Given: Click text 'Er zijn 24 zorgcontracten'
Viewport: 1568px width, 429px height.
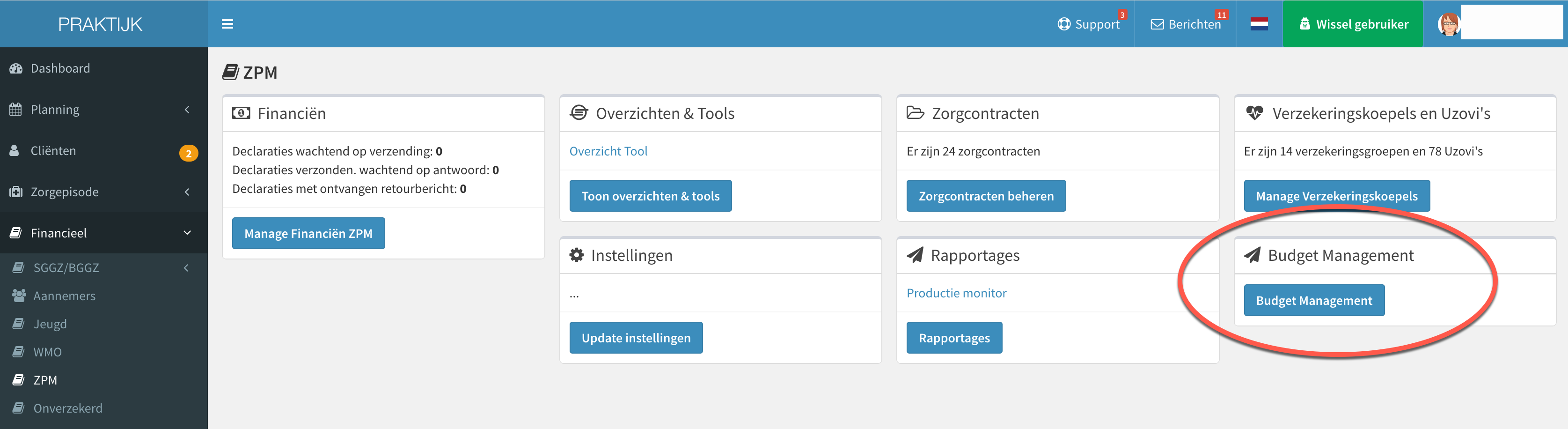Looking at the screenshot, I should point(973,151).
